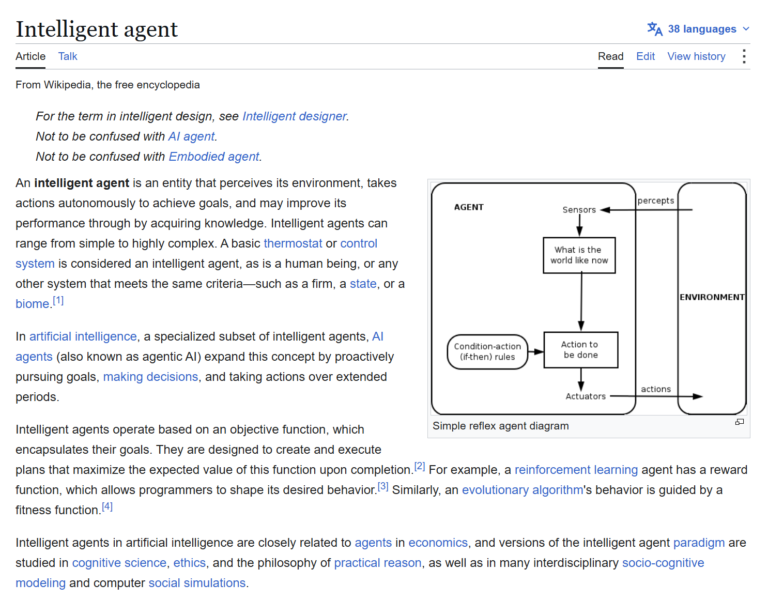Expand the languages chevron arrow
Image resolution: width=768 pixels, height=600 pixels.
(745, 29)
